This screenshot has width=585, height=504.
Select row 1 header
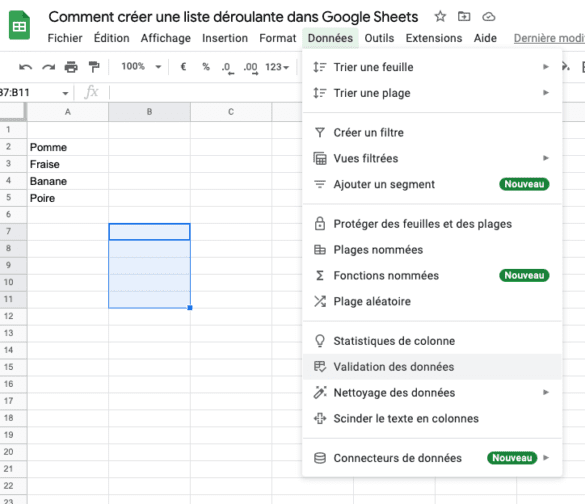coord(13,130)
